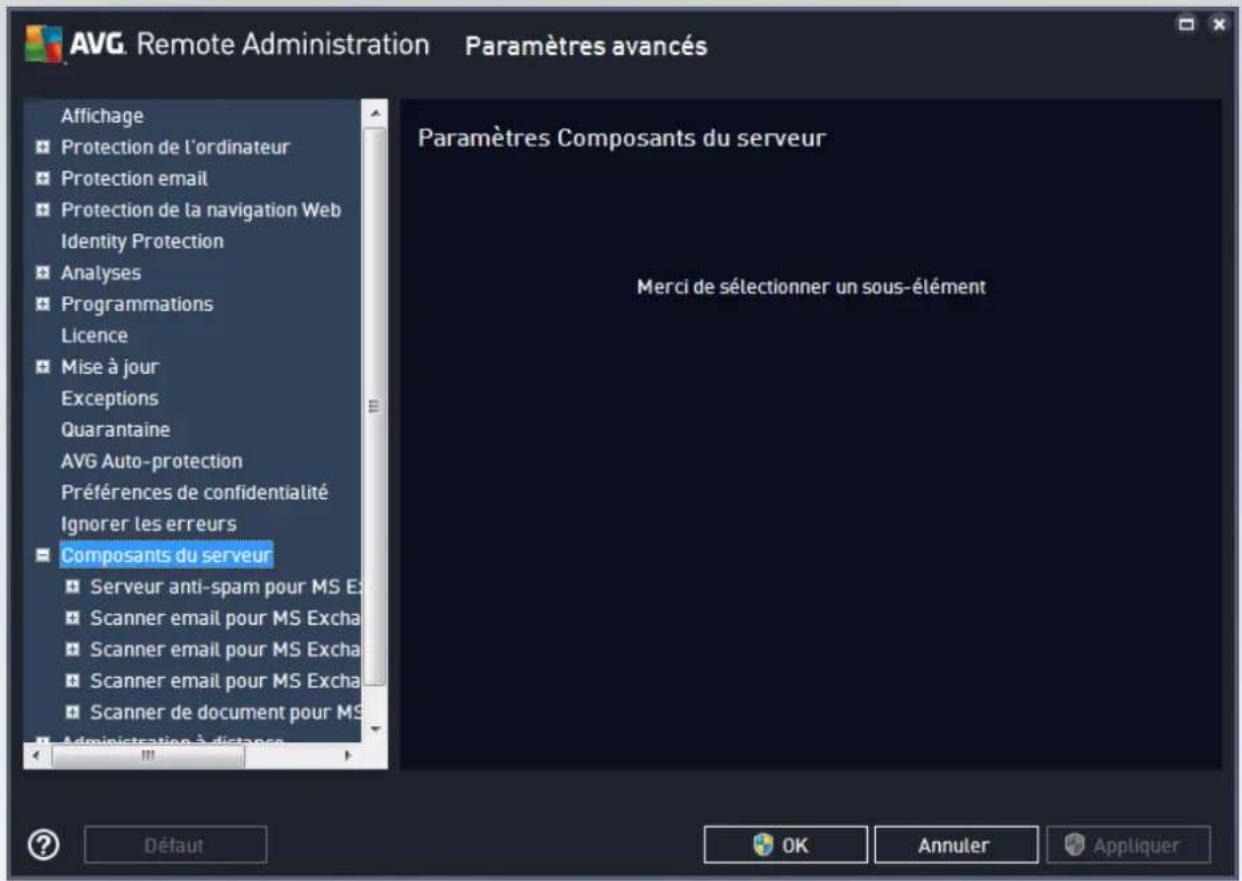The image size is (1242, 881).
Task: Select the Composants du serveur item
Action: (x=166, y=555)
